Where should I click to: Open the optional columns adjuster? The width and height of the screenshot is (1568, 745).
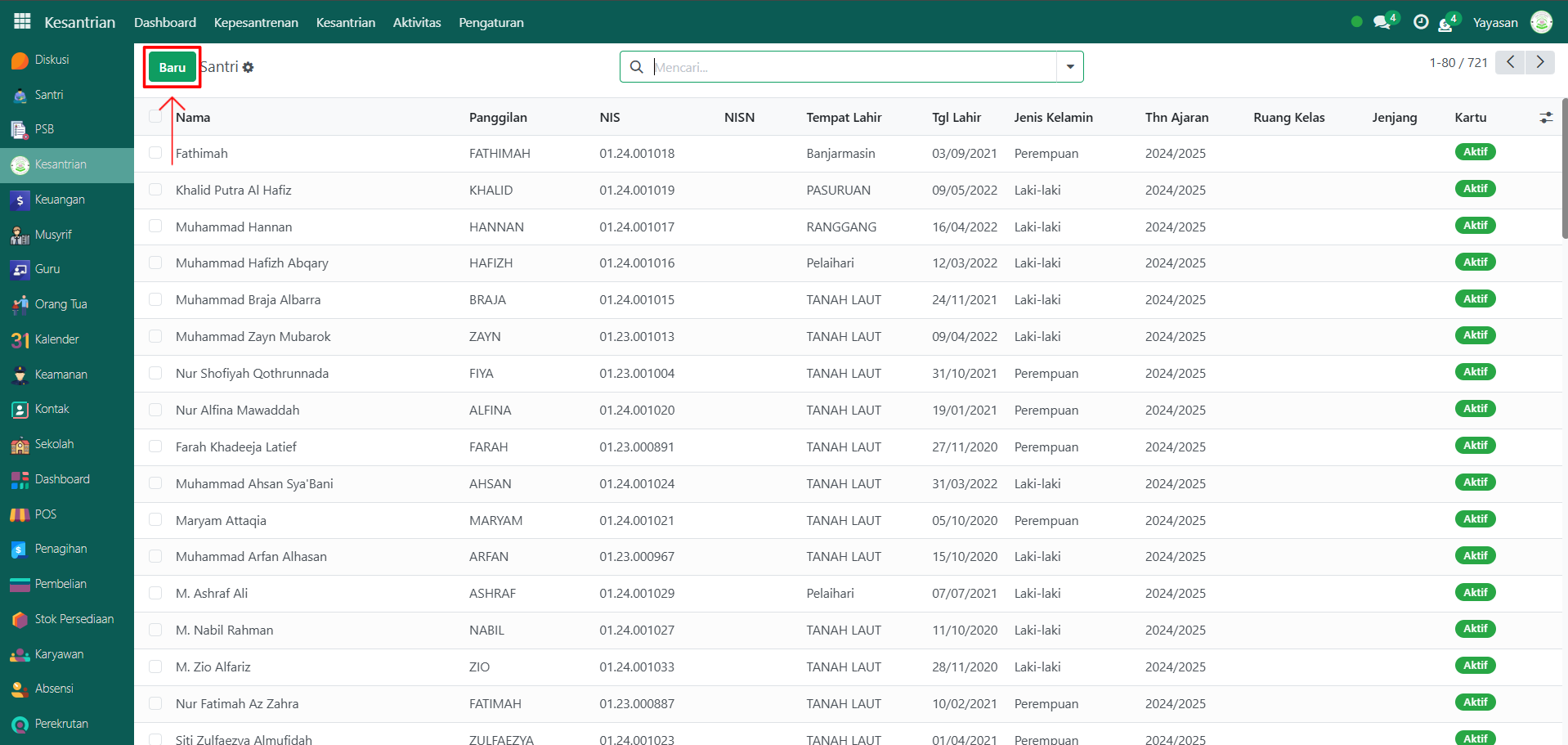[1545, 118]
